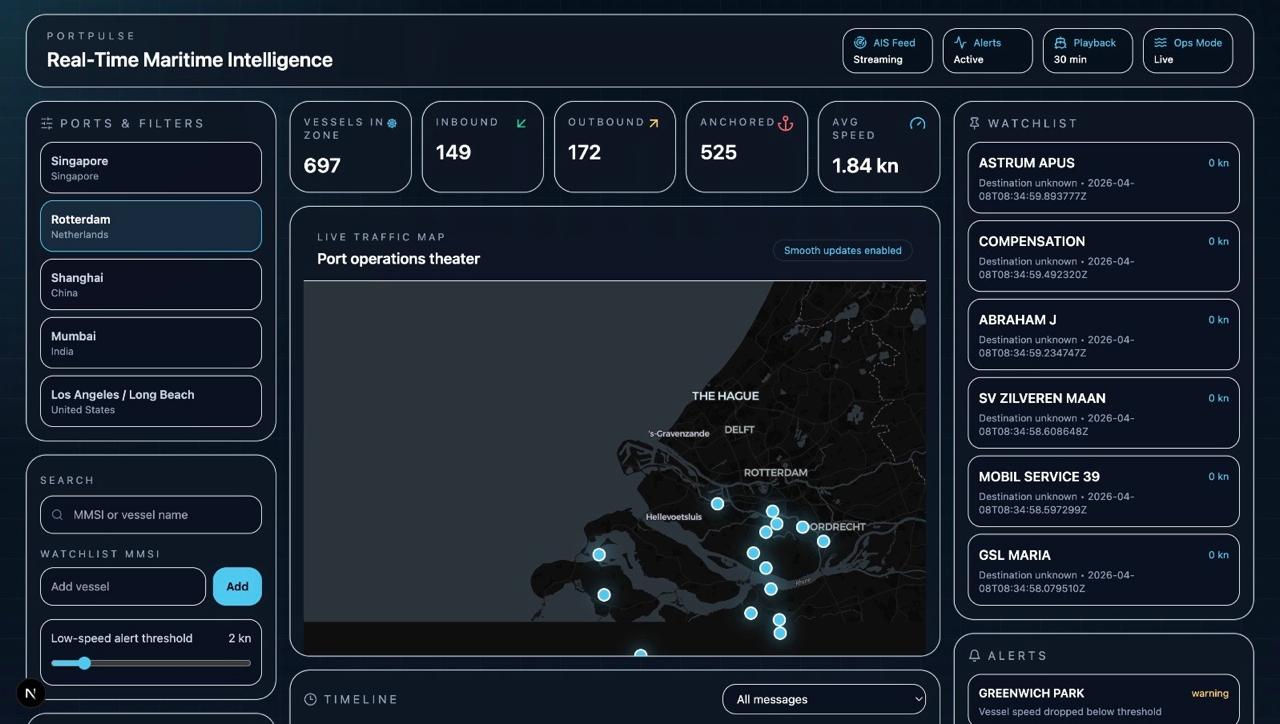Click the anchor icon on Anchored card
1280x724 pixels.
(x=785, y=123)
